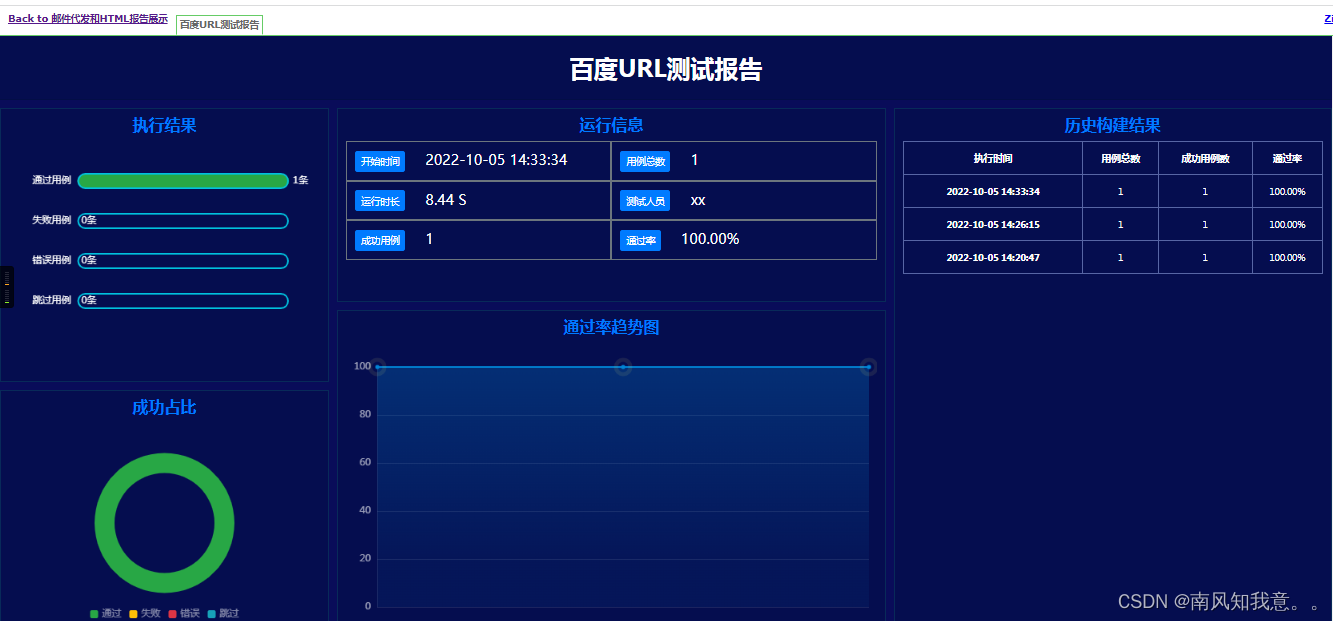Click the 执行时间 column header
The height and width of the screenshot is (621, 1333).
[993, 158]
